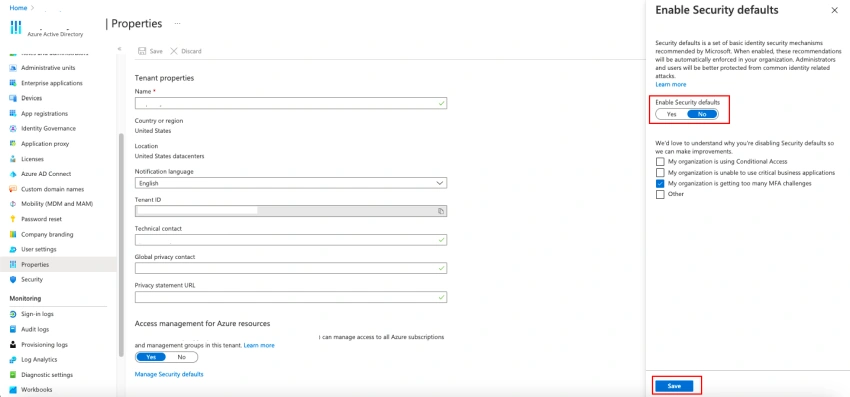Click the Log Analytics icon

point(13,360)
